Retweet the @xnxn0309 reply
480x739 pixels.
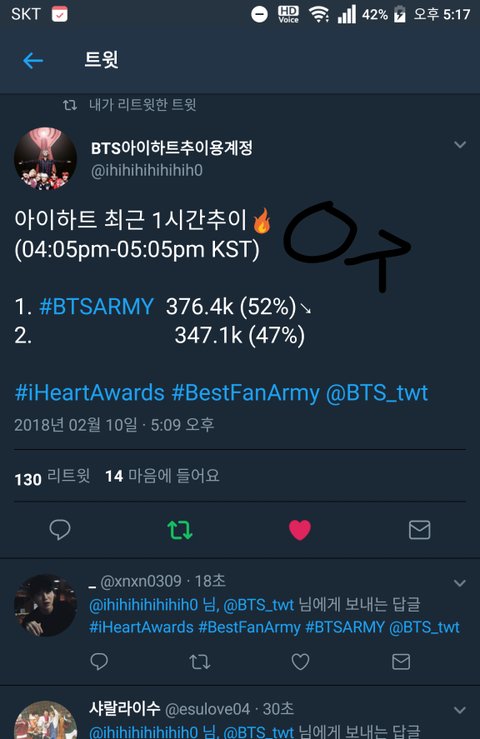(200, 662)
